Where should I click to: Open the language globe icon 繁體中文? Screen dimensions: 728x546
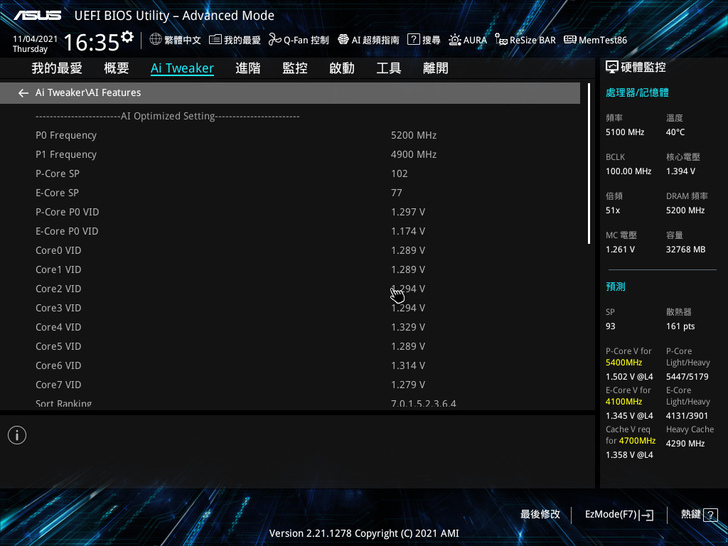pyautogui.click(x=156, y=39)
